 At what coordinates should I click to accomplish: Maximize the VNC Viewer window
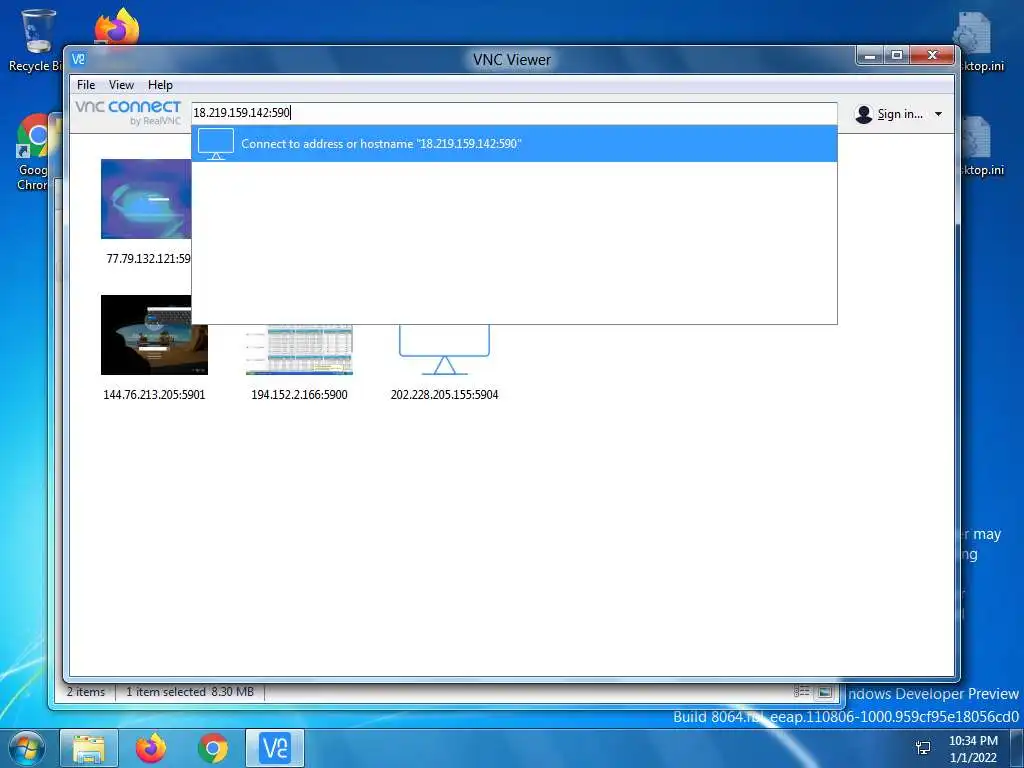click(x=897, y=56)
